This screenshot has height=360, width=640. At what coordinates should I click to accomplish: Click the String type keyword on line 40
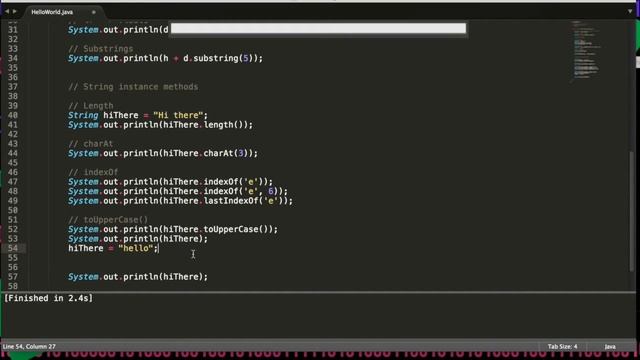click(x=83, y=115)
